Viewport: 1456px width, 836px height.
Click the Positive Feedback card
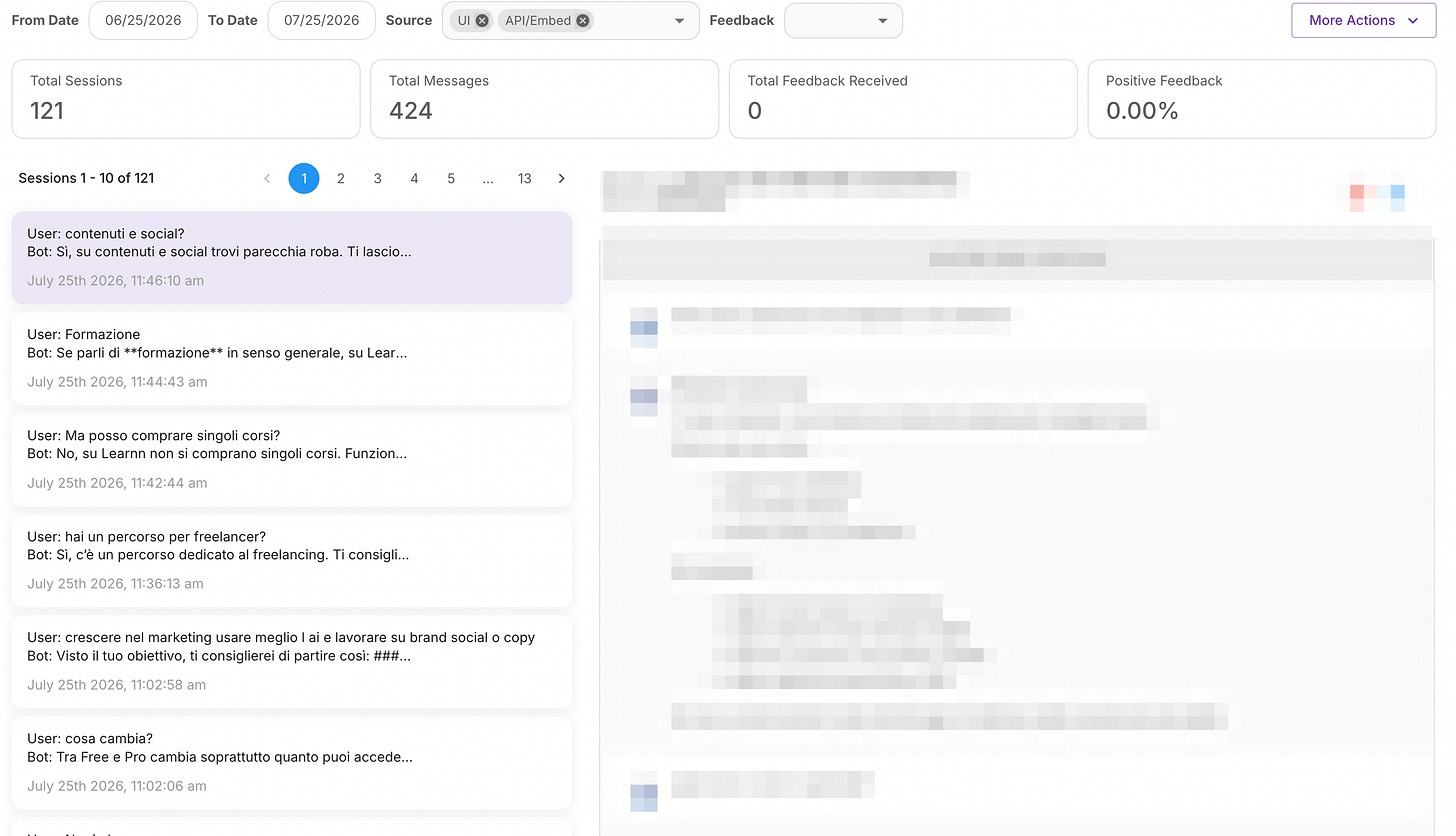(1262, 99)
